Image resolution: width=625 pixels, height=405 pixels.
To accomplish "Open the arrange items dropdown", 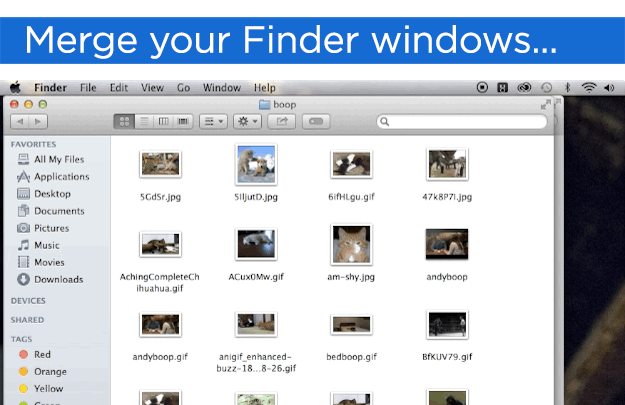I will click(x=213, y=122).
